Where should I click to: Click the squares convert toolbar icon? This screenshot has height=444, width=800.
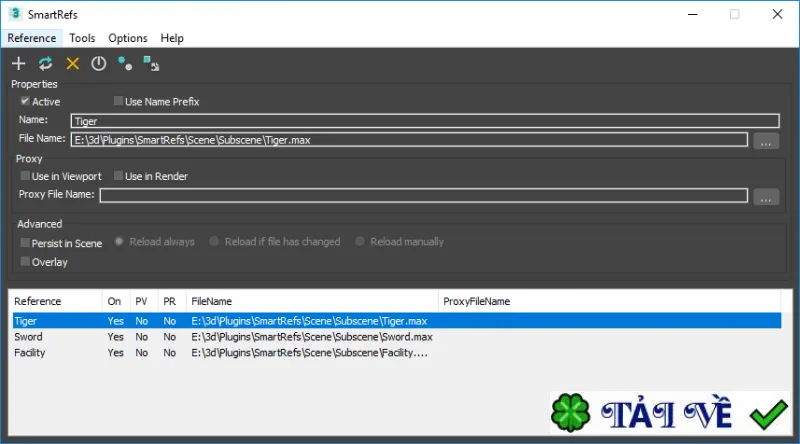point(151,64)
